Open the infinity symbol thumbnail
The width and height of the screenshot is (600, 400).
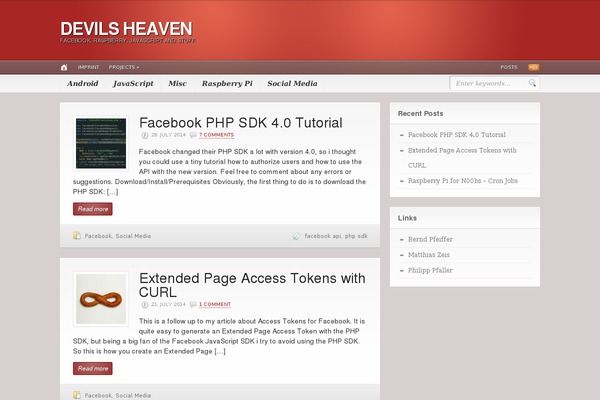click(101, 299)
